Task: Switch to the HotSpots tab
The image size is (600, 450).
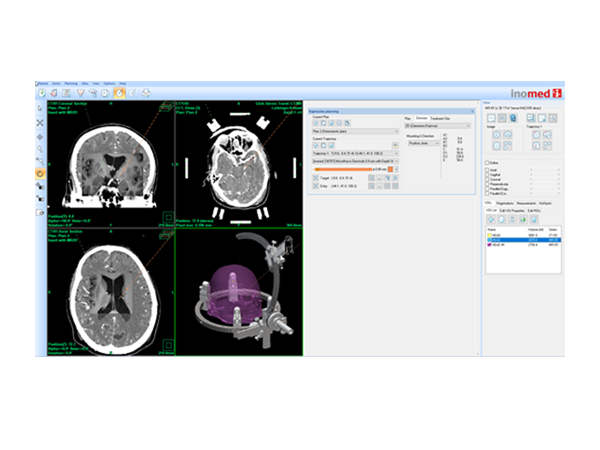Action: pos(545,203)
